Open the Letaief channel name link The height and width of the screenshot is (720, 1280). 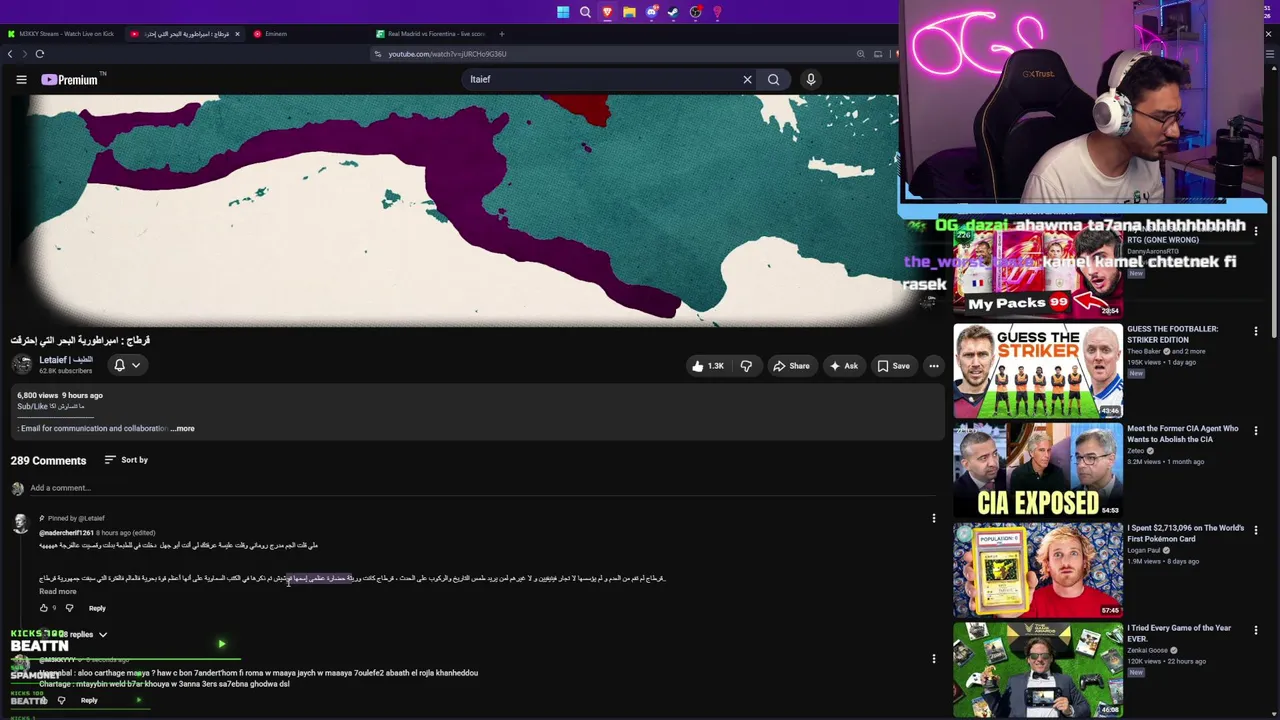pyautogui.click(x=66, y=360)
